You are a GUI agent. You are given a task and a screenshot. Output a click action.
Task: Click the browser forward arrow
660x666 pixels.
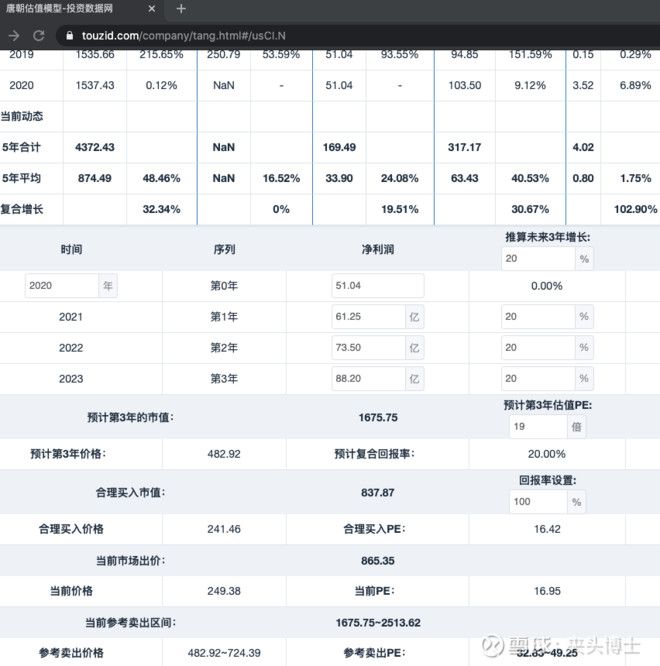click(14, 36)
